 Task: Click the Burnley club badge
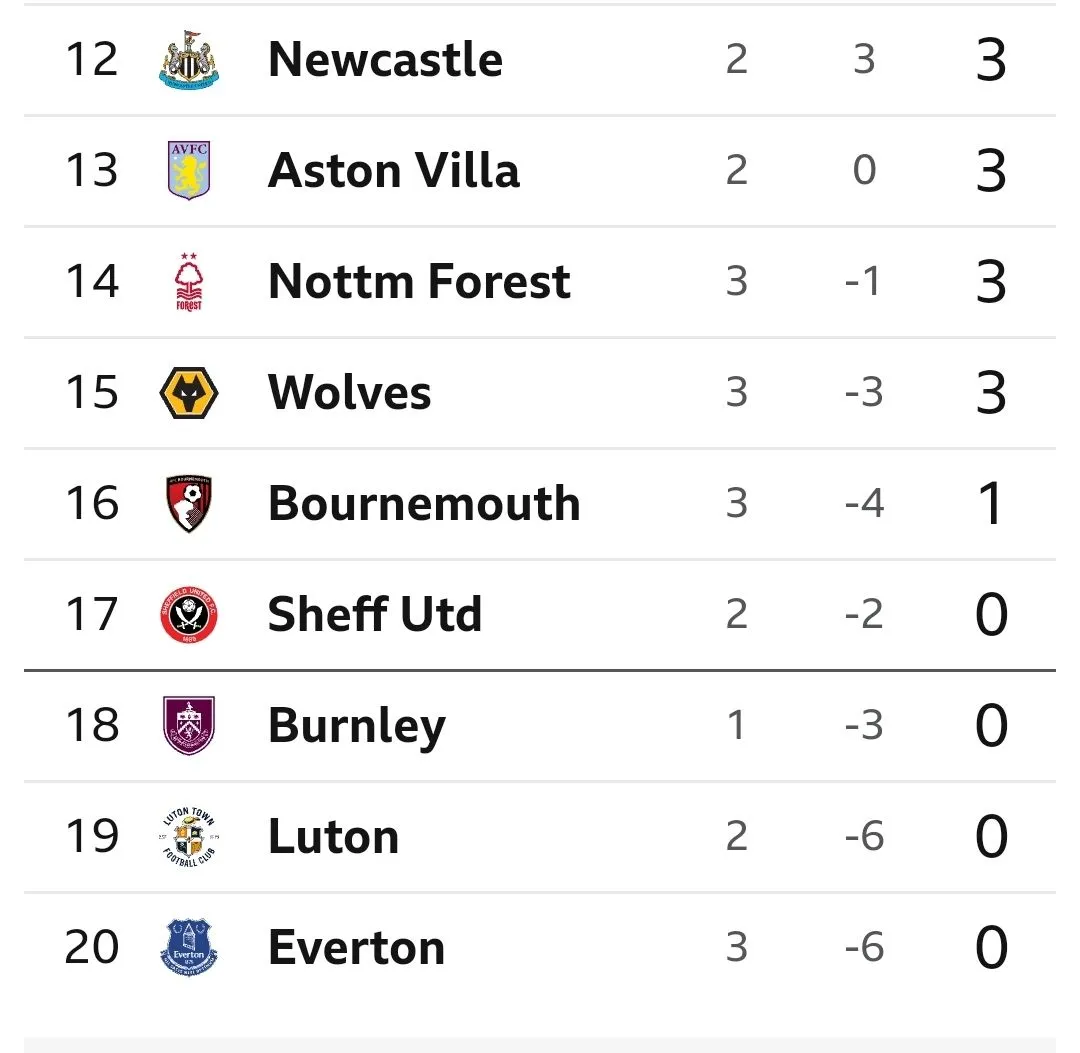(x=188, y=726)
